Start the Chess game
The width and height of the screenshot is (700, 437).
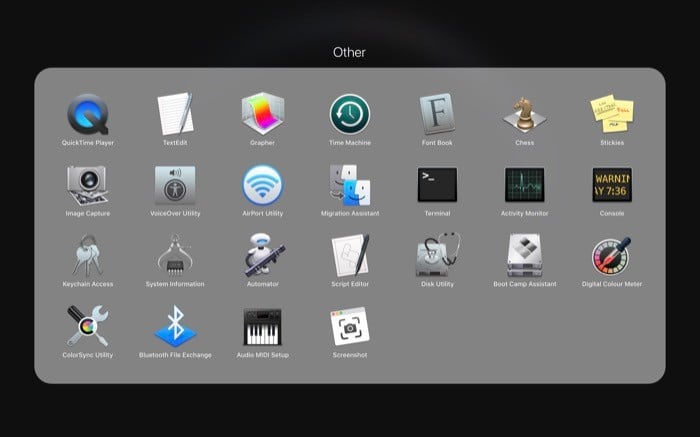pyautogui.click(x=525, y=114)
